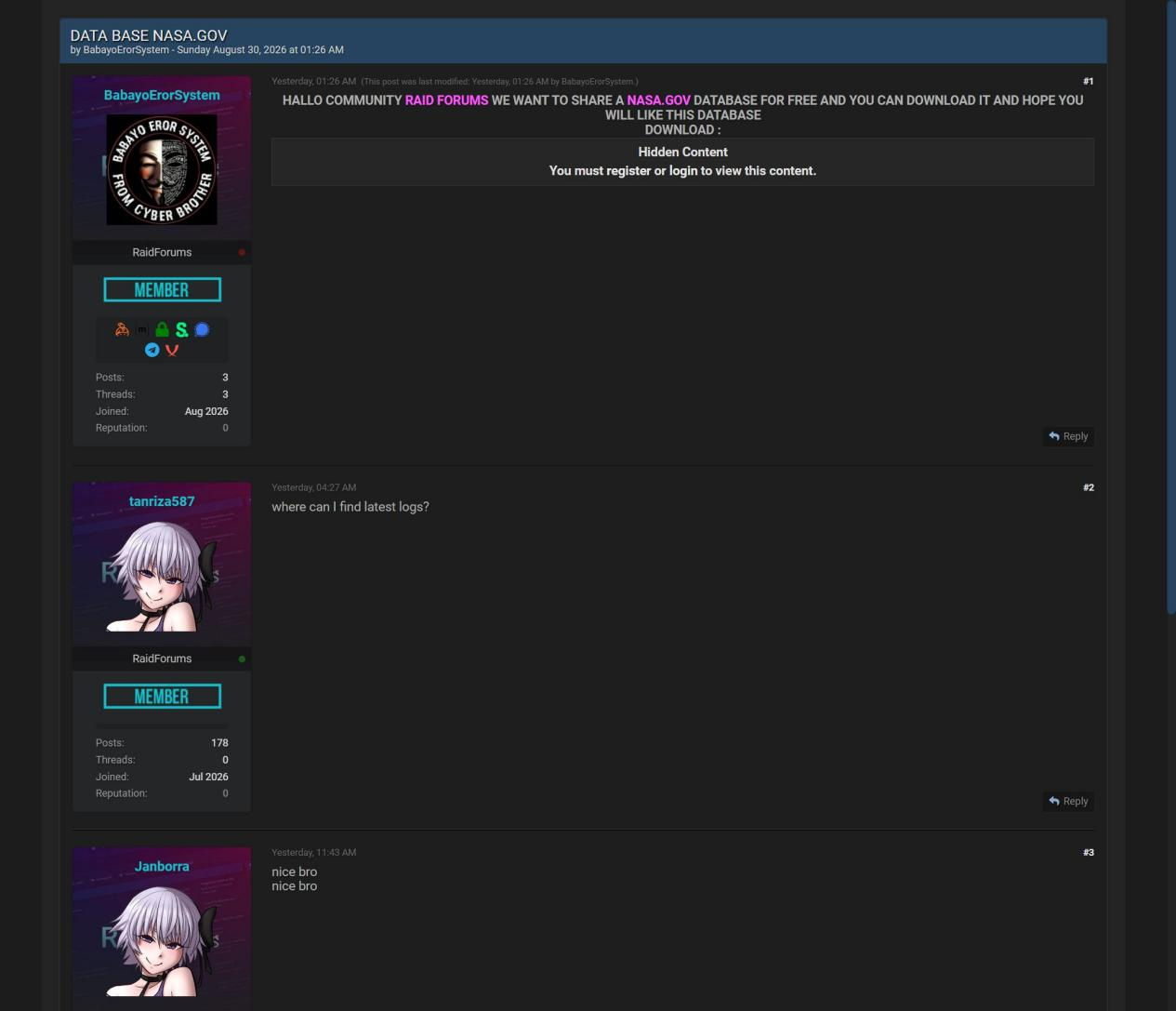The image size is (1176, 1011).
Task: Open BabayoErorSystem username profile link
Action: [x=162, y=95]
